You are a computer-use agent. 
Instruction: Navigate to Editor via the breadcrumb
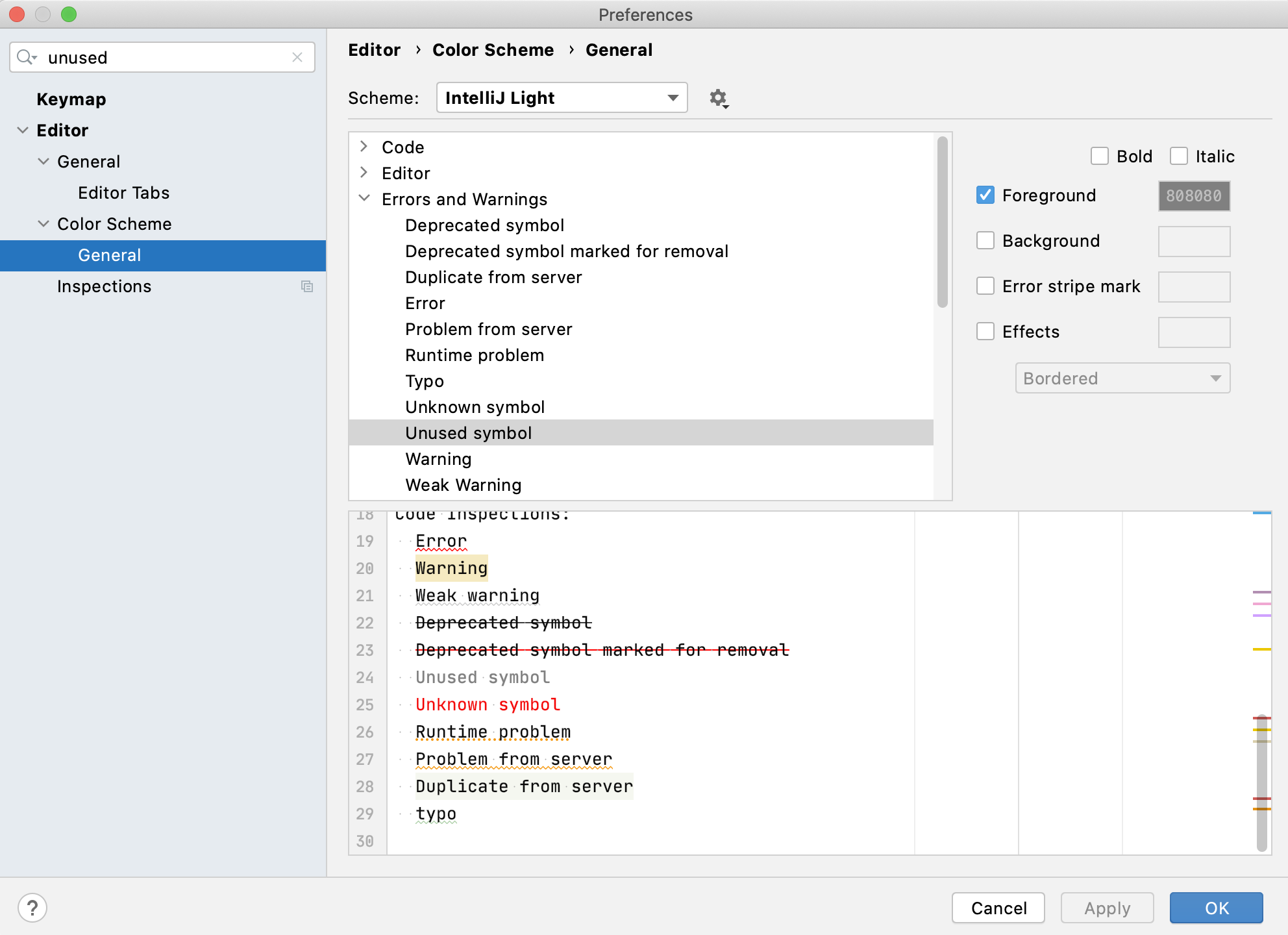[374, 49]
